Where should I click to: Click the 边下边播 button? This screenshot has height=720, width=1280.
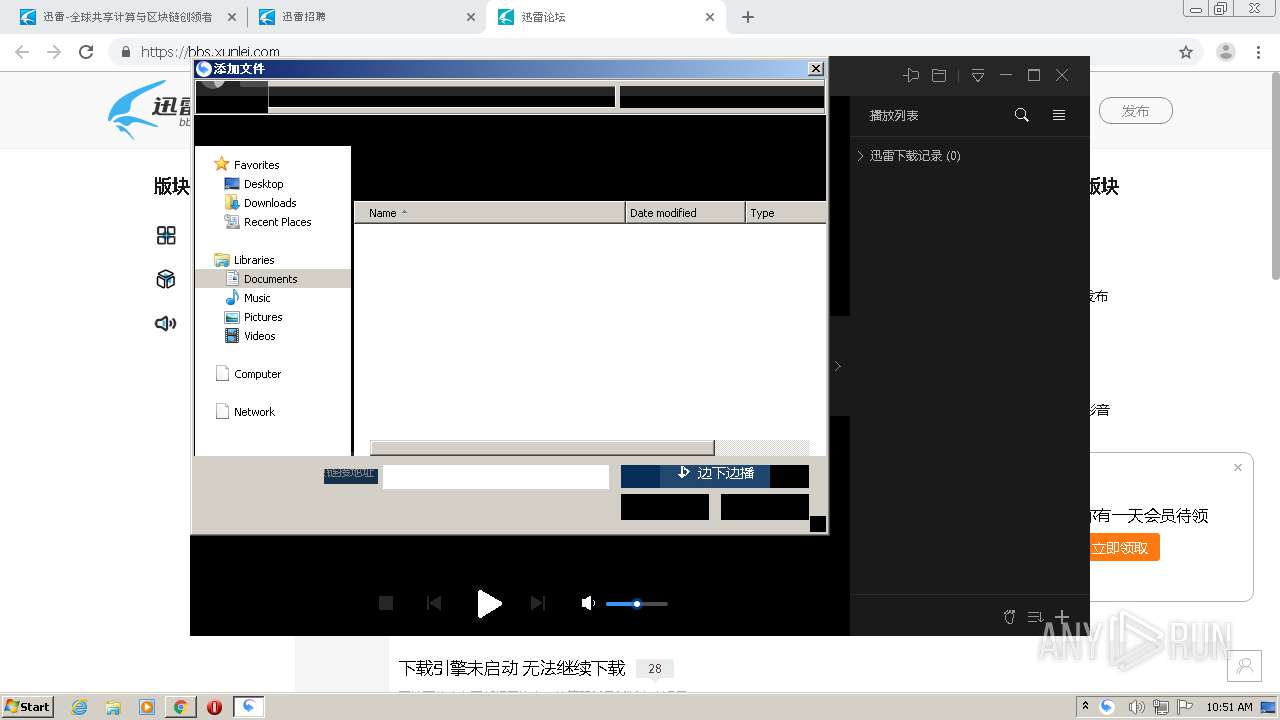(715, 476)
